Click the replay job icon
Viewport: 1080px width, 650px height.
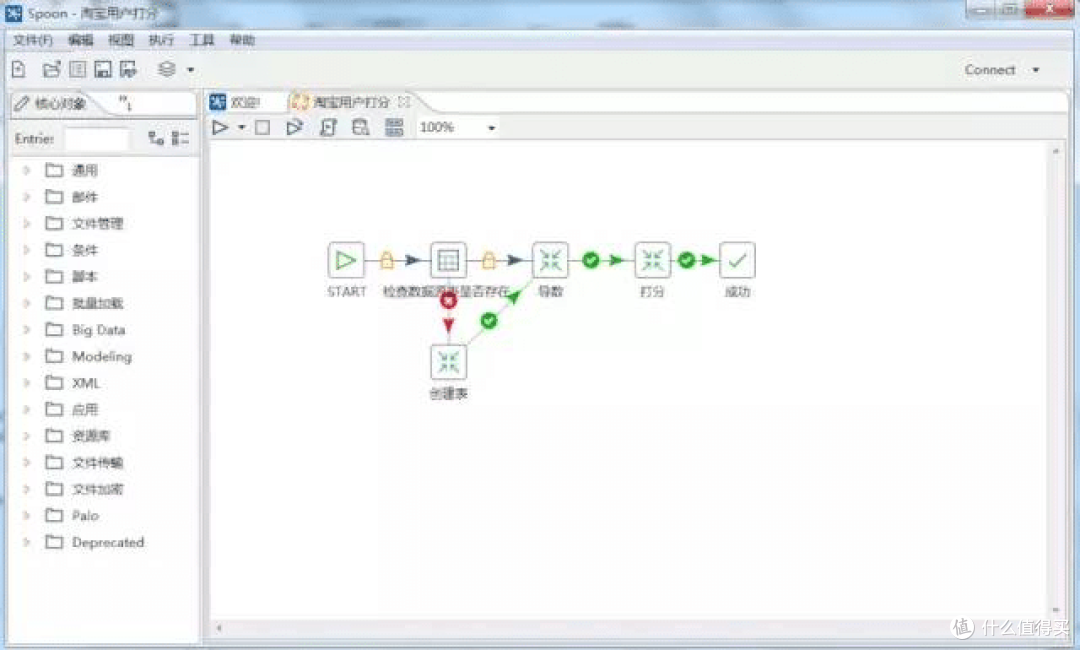(x=294, y=127)
